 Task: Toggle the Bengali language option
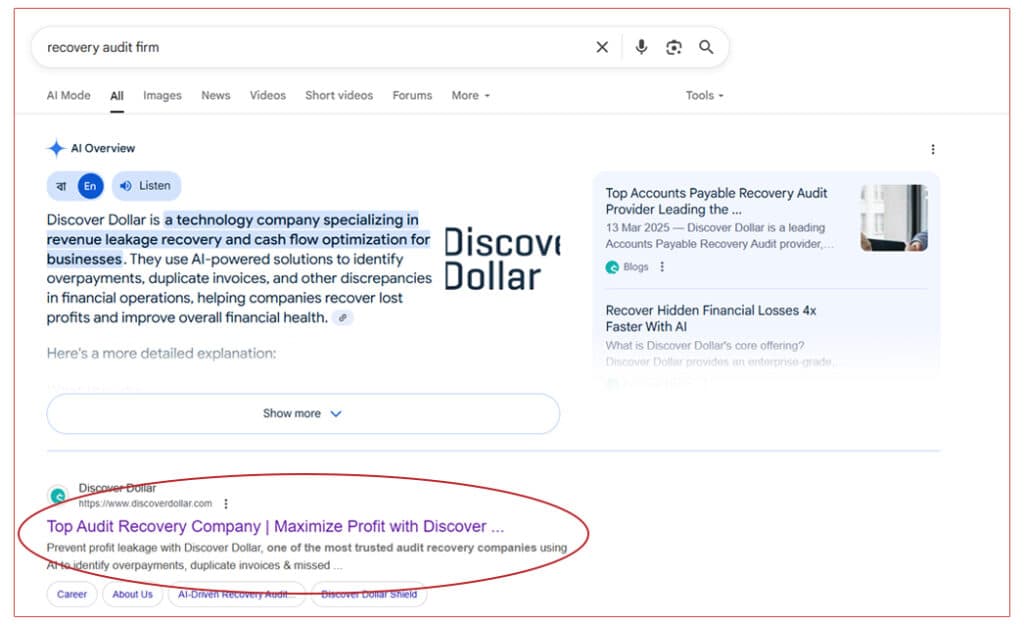[62, 185]
